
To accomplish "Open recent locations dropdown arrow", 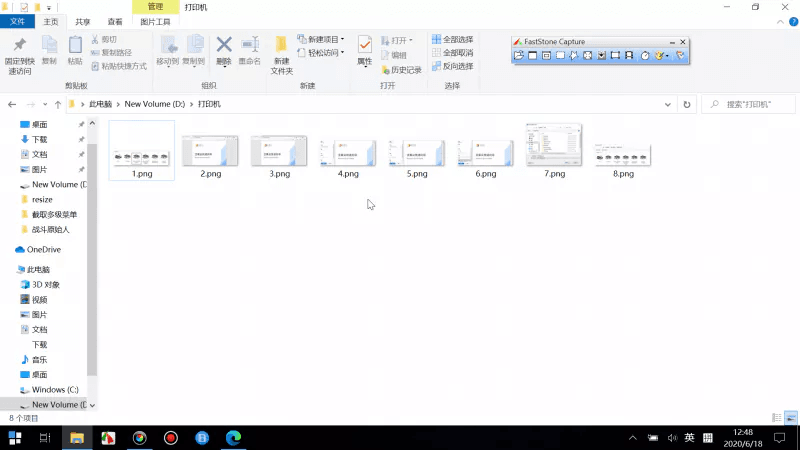I will [x=45, y=104].
